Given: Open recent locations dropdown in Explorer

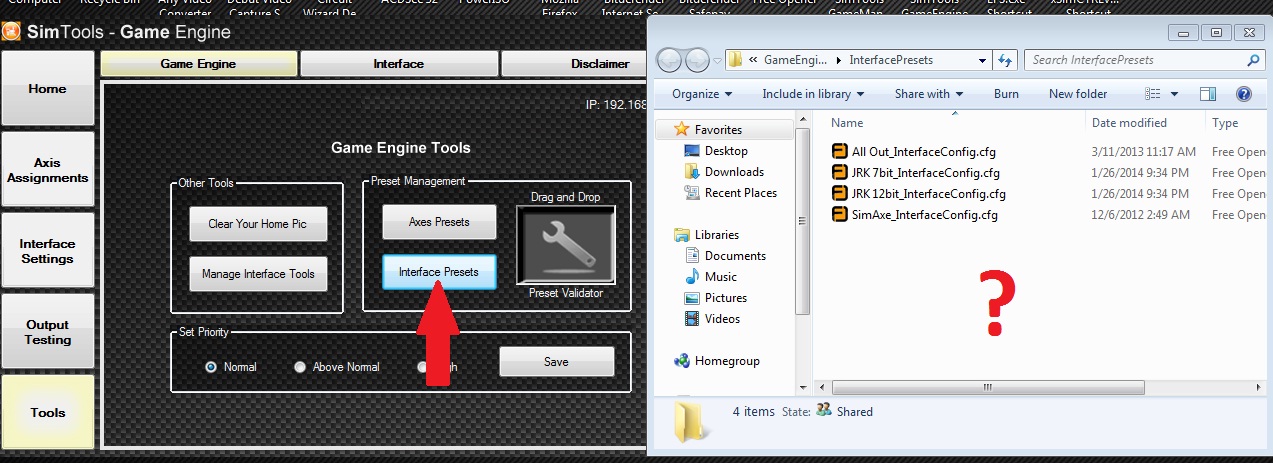Looking at the screenshot, I should (x=717, y=61).
